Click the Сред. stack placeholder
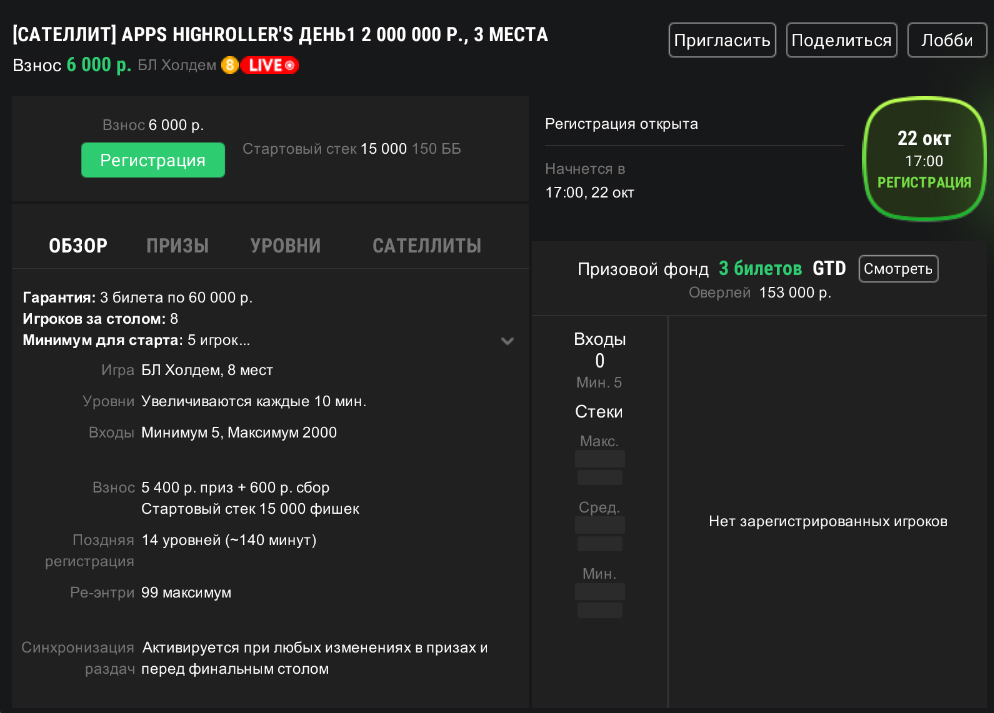 point(599,533)
